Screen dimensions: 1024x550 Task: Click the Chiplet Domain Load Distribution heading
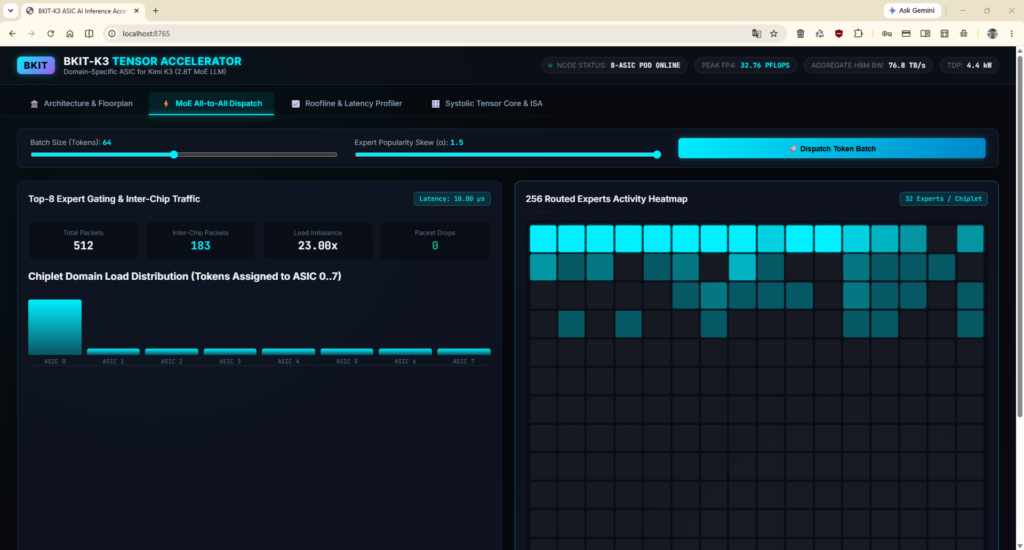tap(185, 276)
